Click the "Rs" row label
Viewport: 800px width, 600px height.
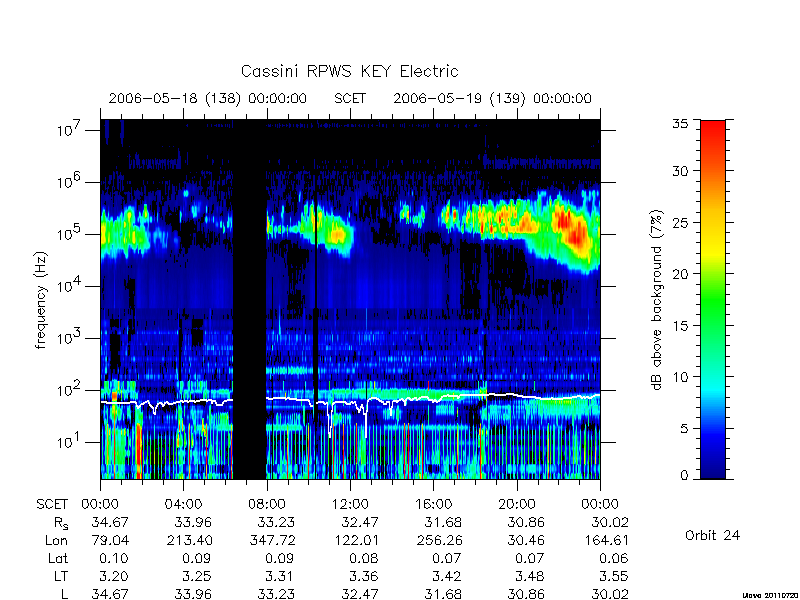[x=61, y=523]
